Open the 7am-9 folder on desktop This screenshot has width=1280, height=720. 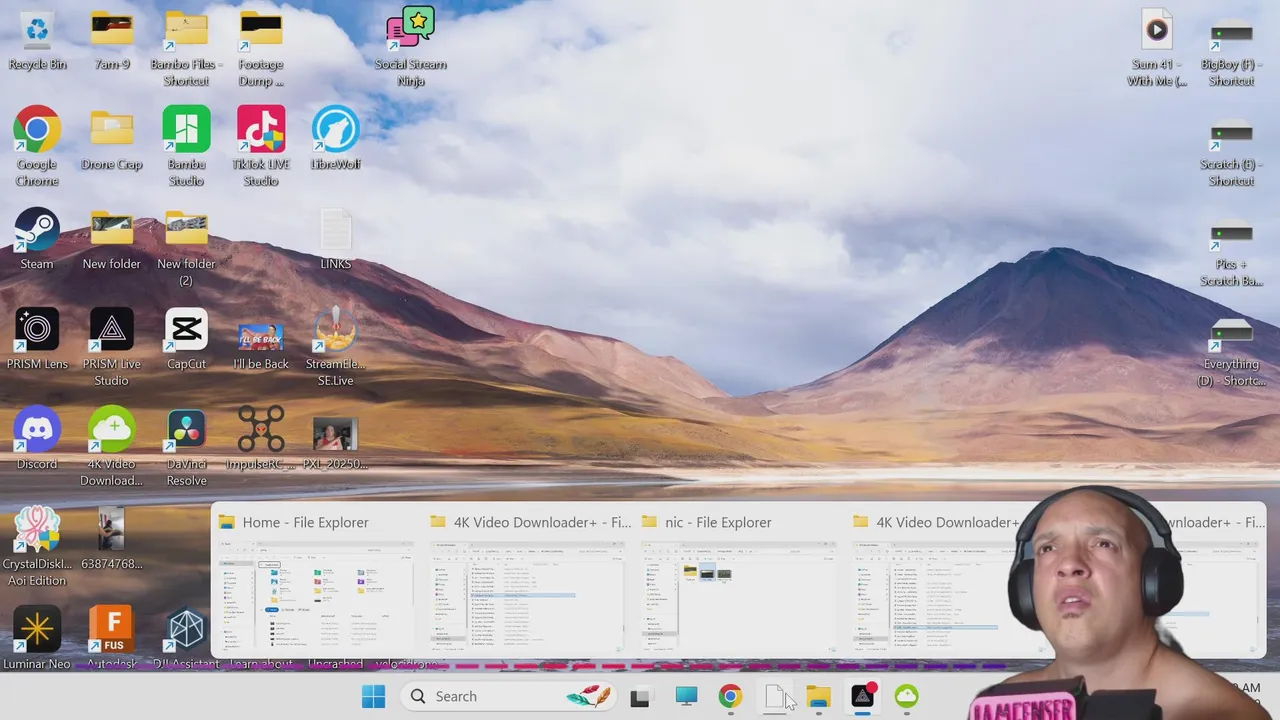[112, 40]
